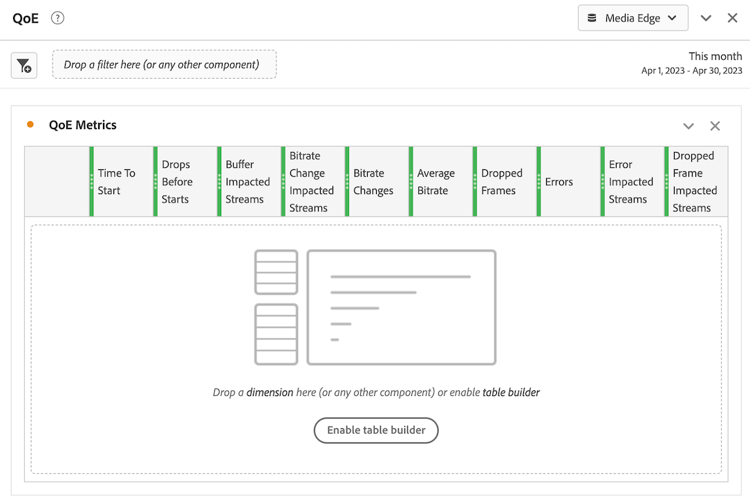750x503 pixels.
Task: Select the Time To Start column header
Action: [x=122, y=182]
